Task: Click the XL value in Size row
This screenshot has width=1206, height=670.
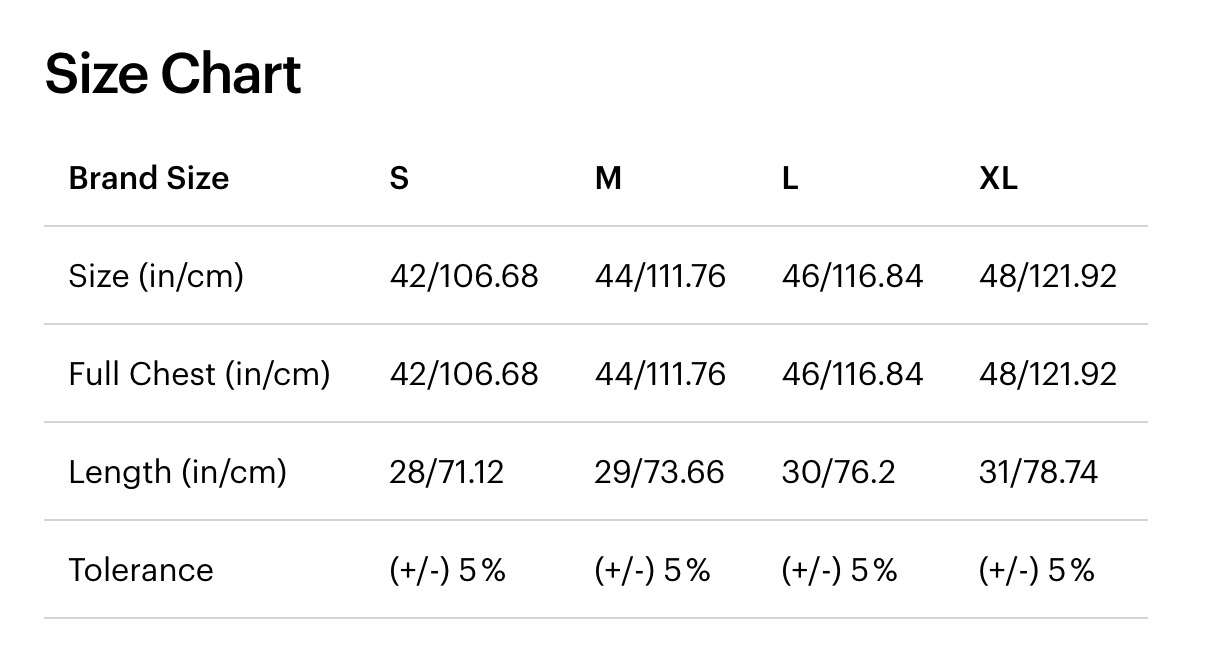Action: [1047, 276]
